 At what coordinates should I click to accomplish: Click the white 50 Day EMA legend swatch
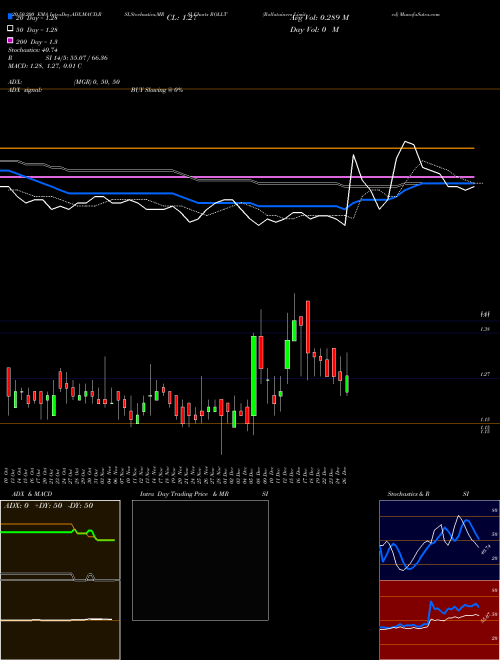(10, 29)
